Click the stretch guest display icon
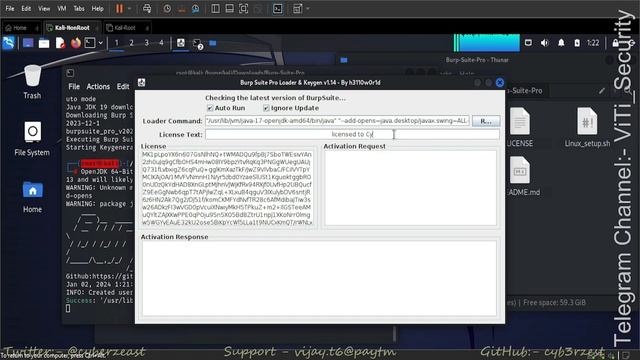The height and width of the screenshot is (360, 640). (x=298, y=9)
